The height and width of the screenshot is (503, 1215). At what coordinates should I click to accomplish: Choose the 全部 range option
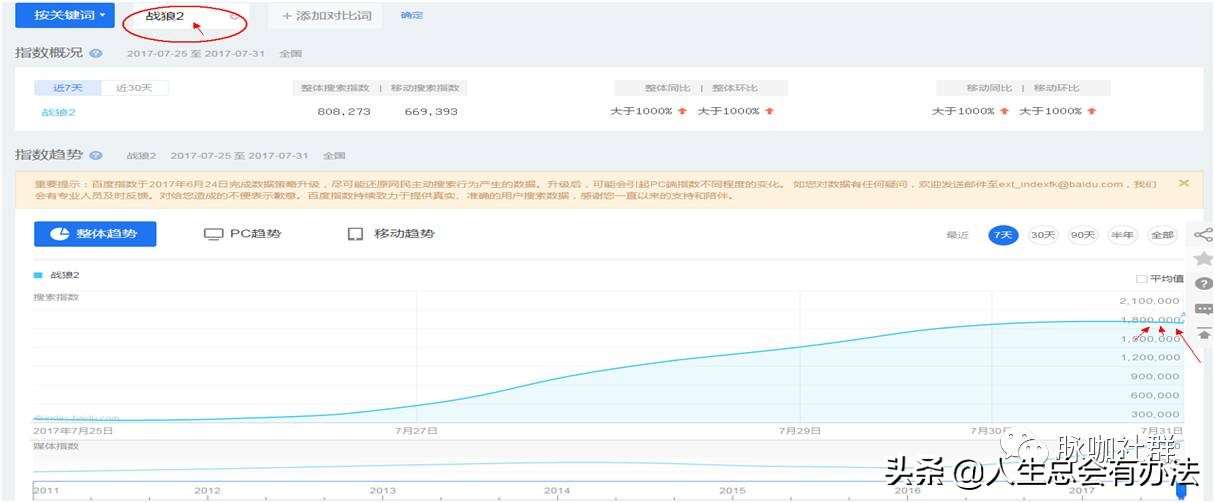click(x=1162, y=235)
